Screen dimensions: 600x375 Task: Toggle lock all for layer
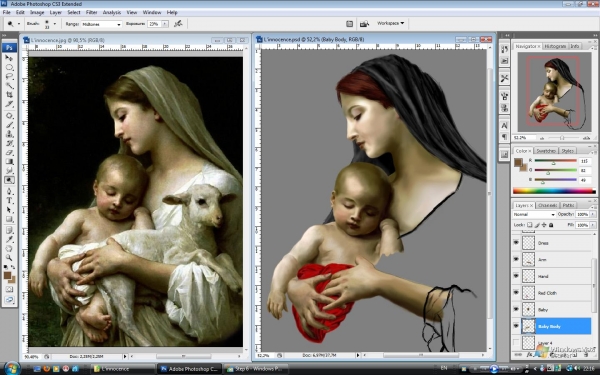(551, 225)
